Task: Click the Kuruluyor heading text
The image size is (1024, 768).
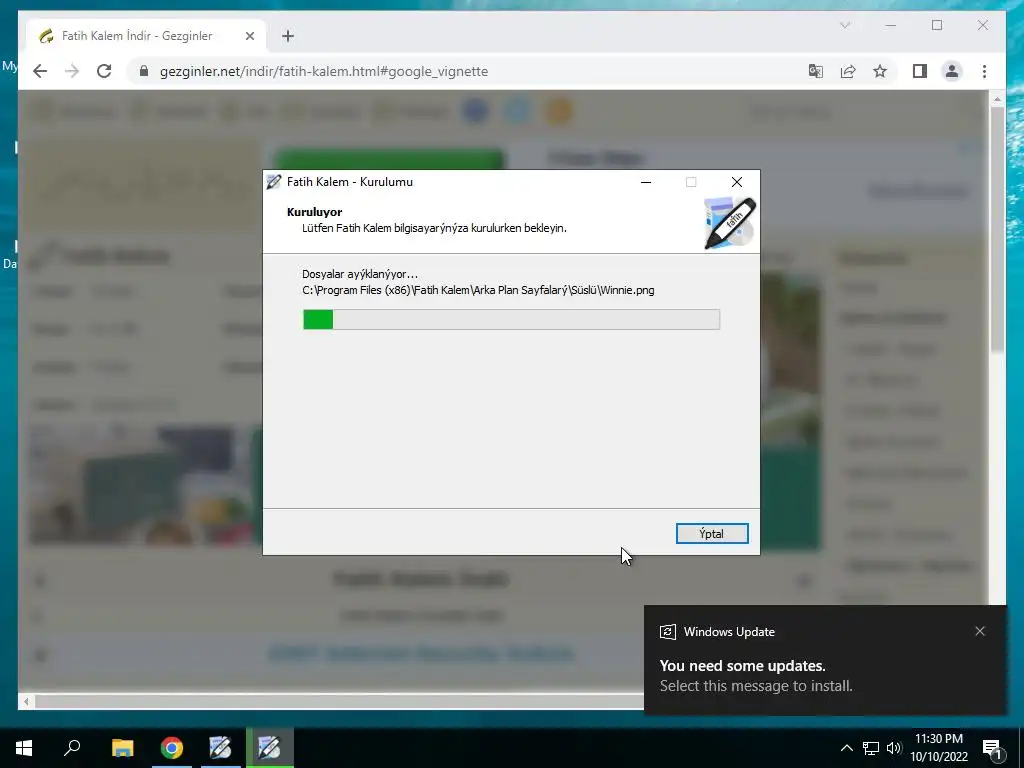Action: tap(314, 212)
